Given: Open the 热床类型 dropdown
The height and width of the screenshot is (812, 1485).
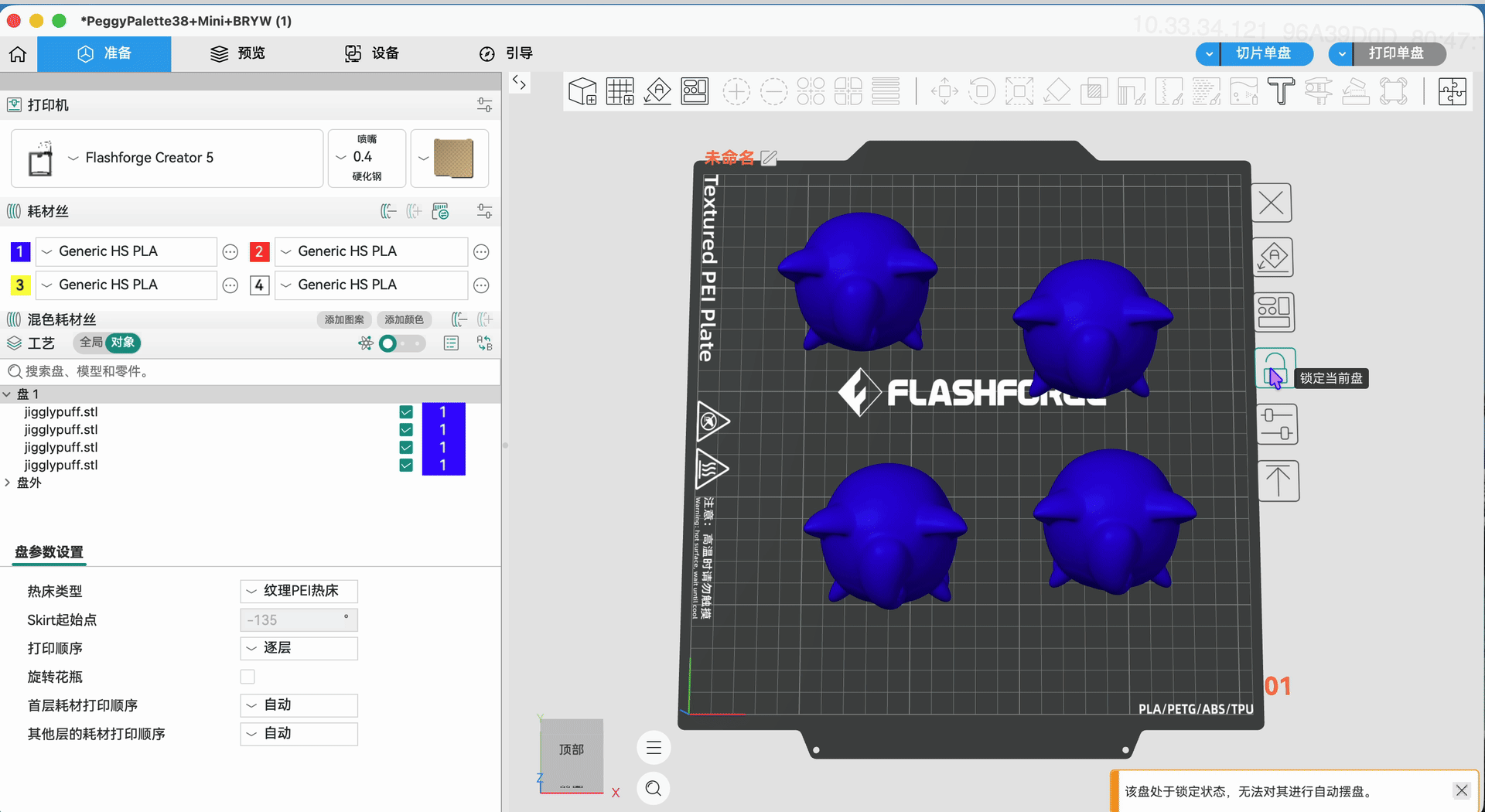Looking at the screenshot, I should [x=299, y=592].
